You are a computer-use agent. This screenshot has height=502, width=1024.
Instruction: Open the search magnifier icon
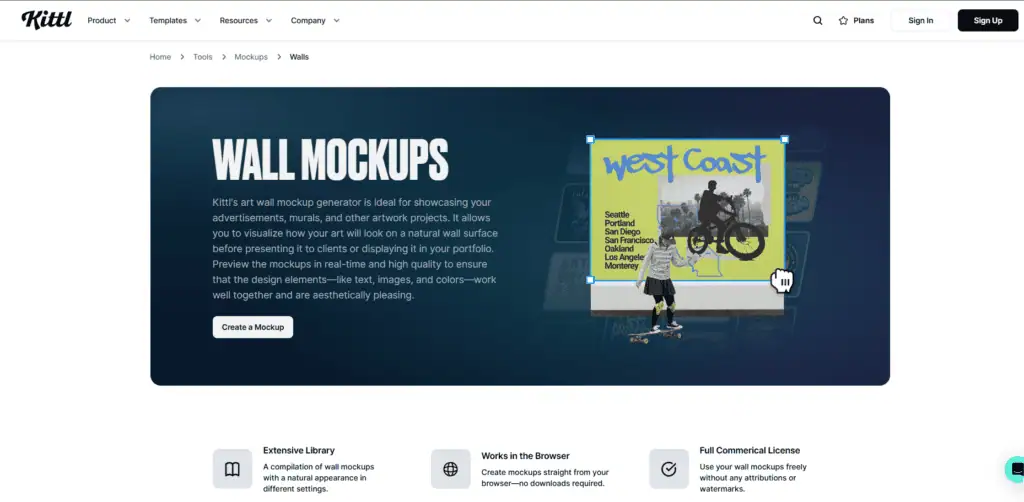[x=818, y=20]
